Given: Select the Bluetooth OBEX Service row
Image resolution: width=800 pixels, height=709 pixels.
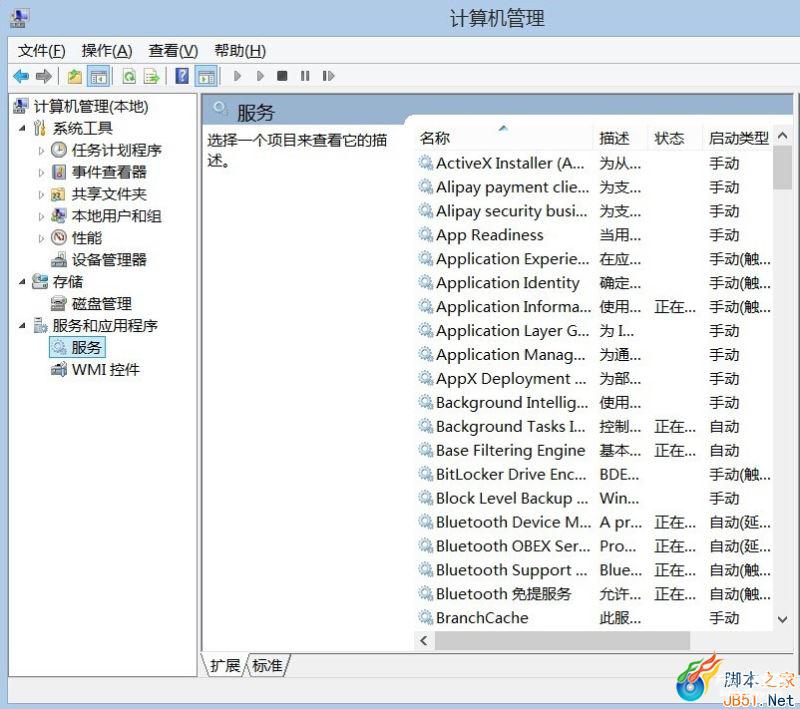Looking at the screenshot, I should click(594, 547).
